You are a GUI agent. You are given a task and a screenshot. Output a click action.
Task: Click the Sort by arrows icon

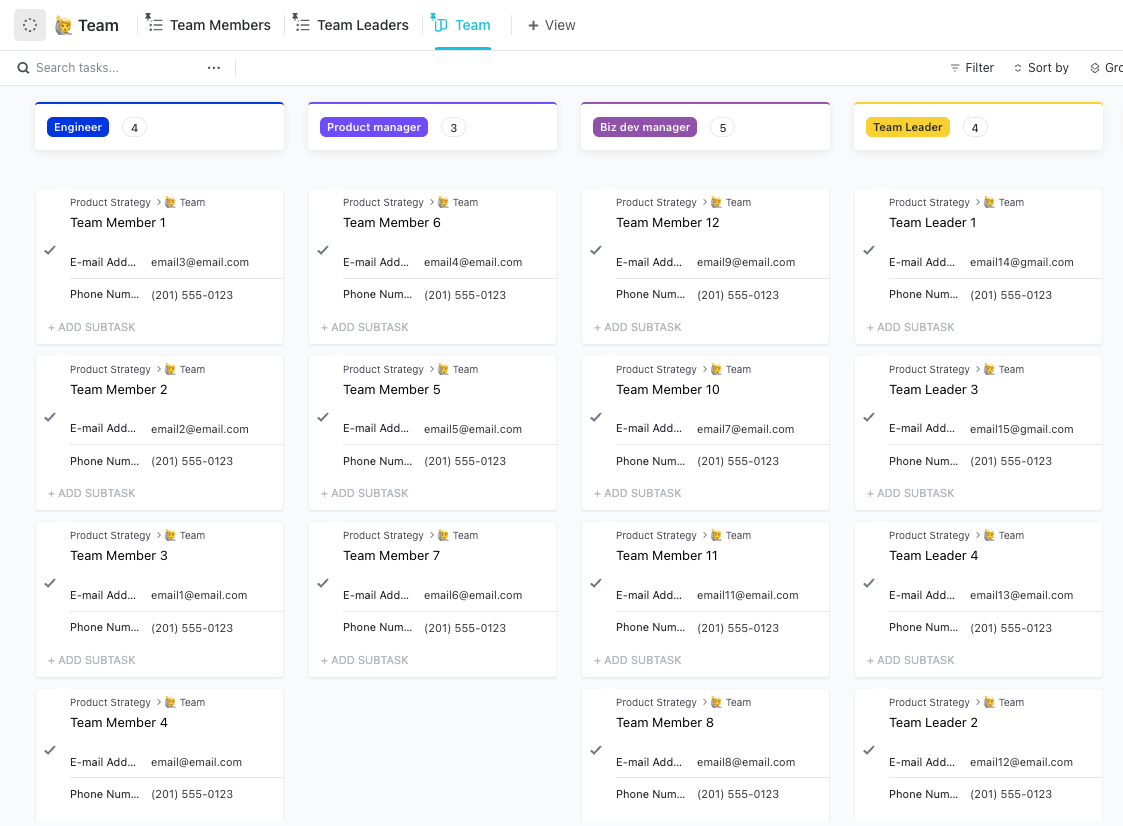point(1018,68)
